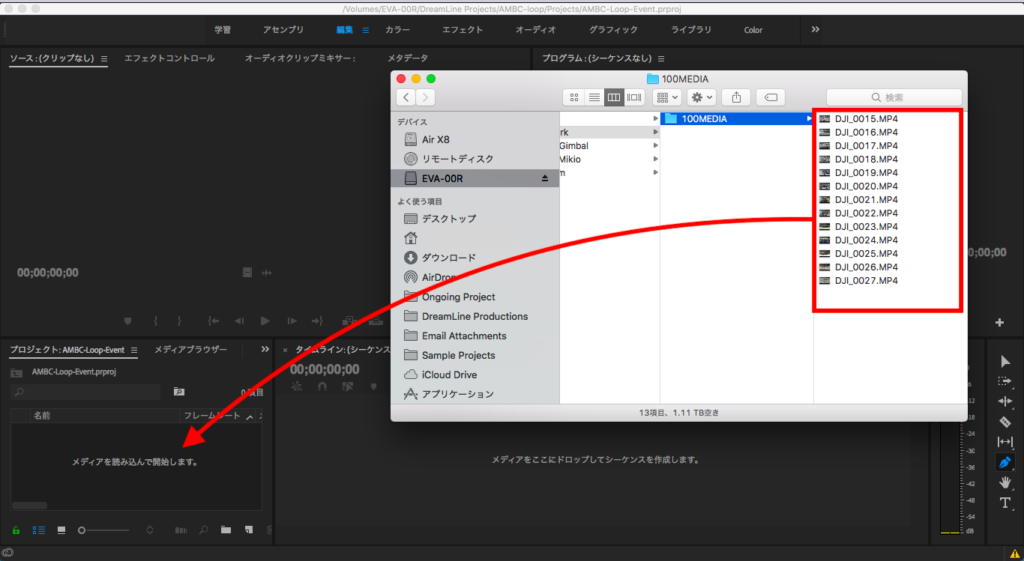The image size is (1024, 561).
Task: Open the Project panel hamburger menu
Action: (x=134, y=350)
